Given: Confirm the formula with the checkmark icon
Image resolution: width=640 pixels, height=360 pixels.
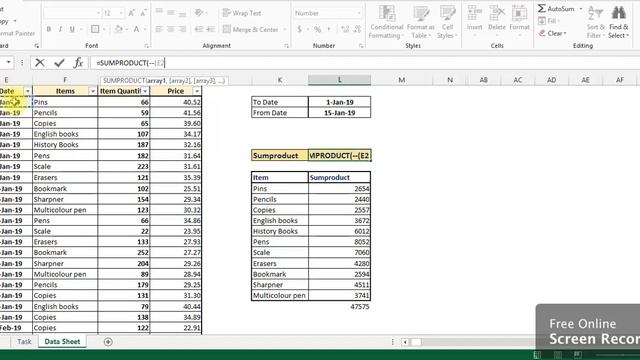Looking at the screenshot, I should click(x=59, y=63).
